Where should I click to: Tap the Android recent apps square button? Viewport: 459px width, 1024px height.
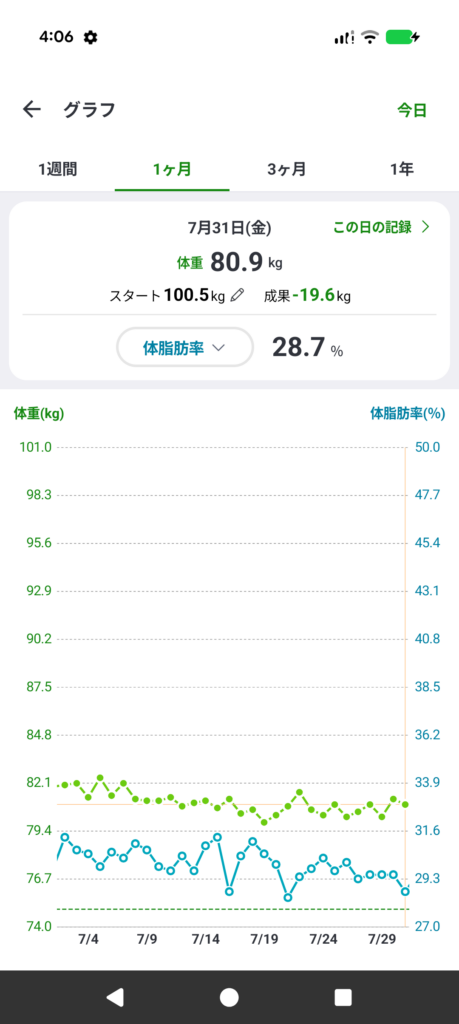click(x=343, y=997)
